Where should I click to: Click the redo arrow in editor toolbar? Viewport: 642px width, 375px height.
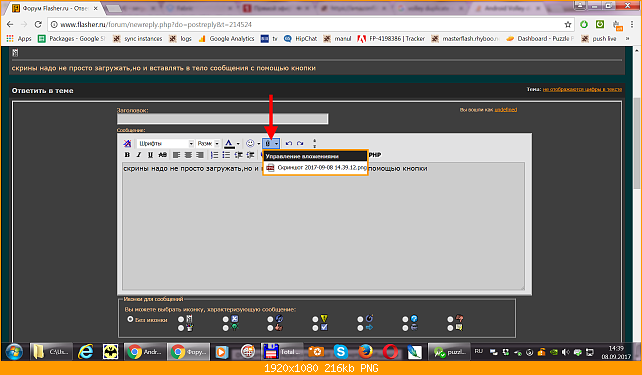point(300,143)
